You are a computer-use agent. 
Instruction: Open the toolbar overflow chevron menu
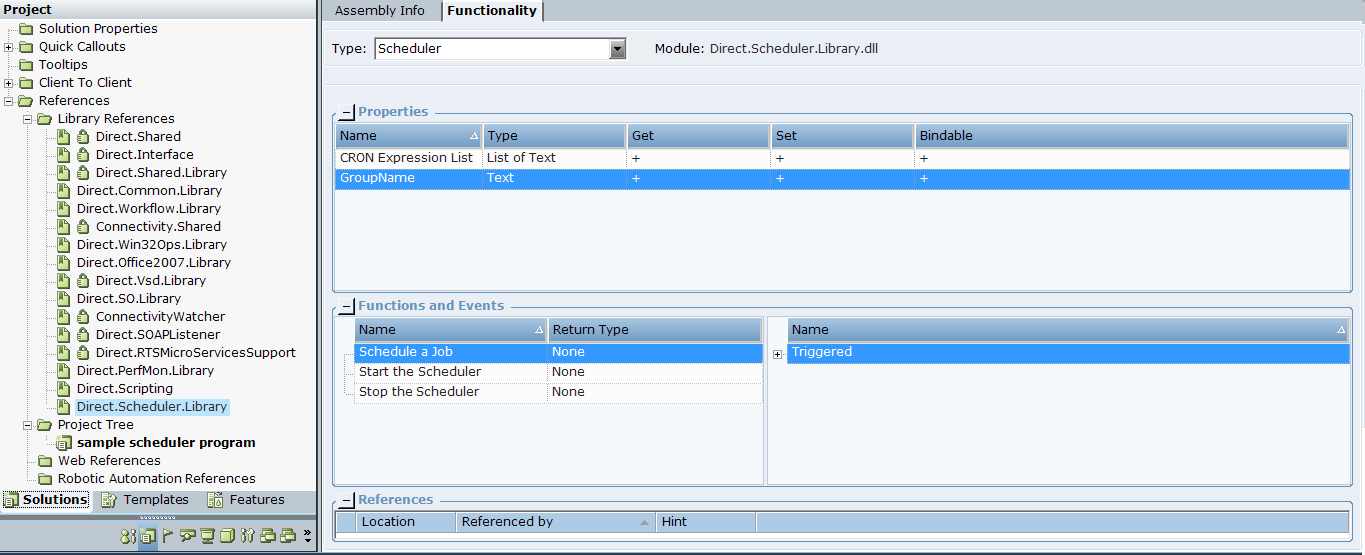click(x=307, y=536)
